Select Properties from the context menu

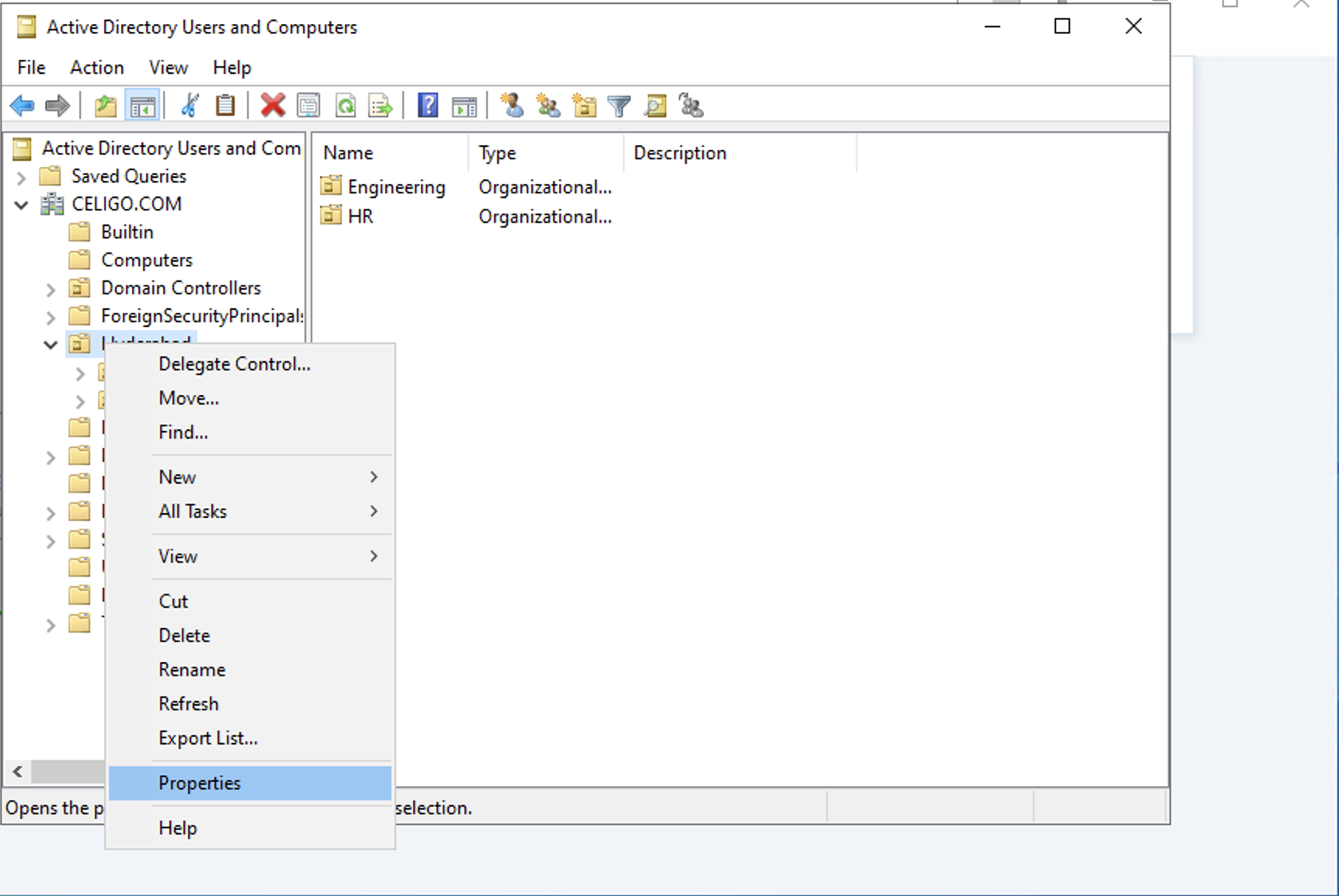click(x=250, y=783)
